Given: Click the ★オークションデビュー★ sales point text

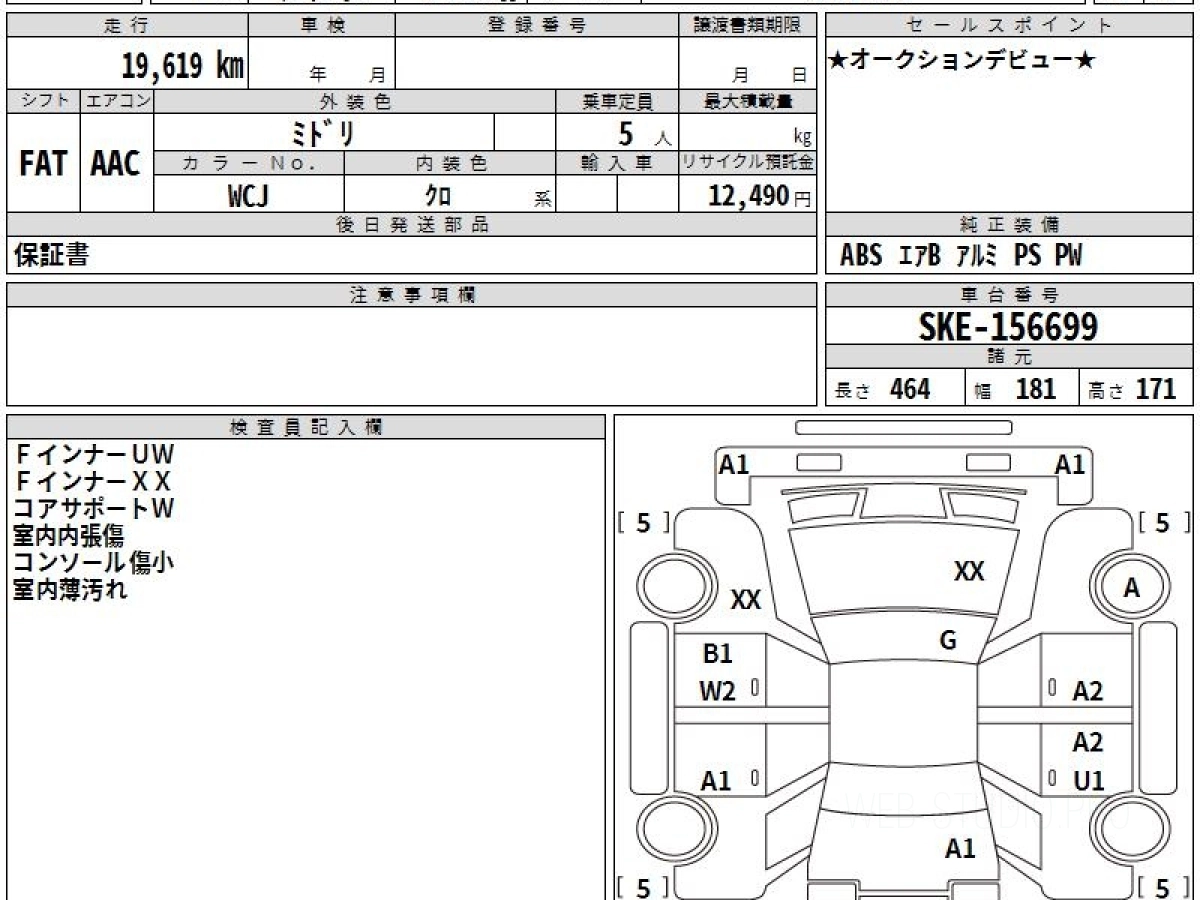Looking at the screenshot, I should coord(962,61).
